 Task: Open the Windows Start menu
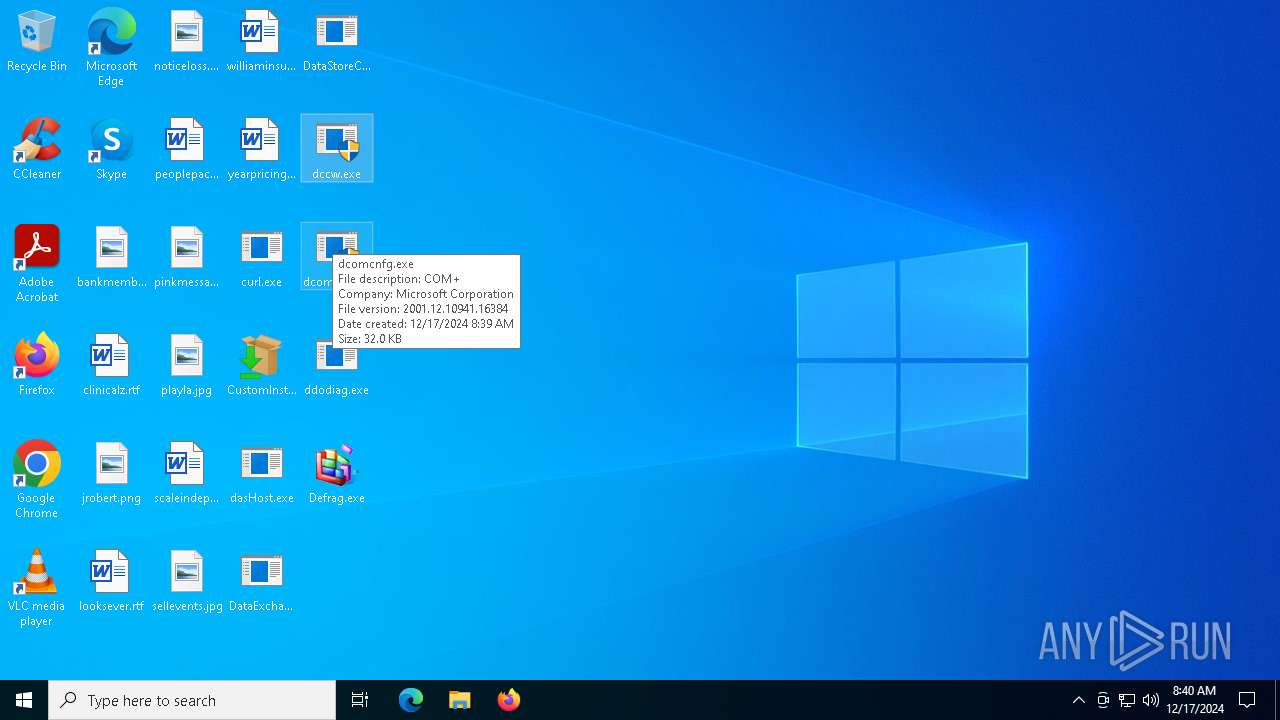24,700
